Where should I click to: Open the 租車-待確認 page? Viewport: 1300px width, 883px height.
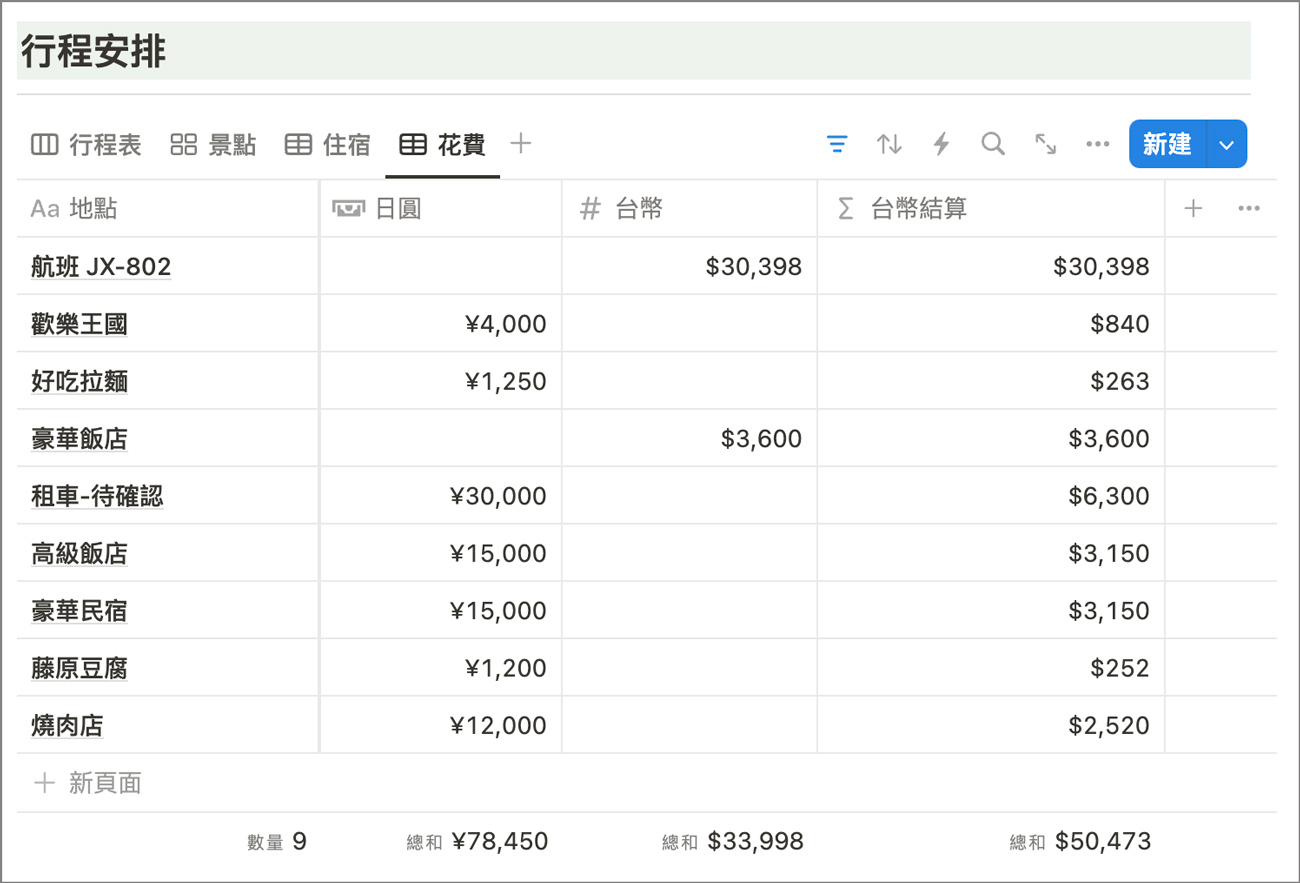[97, 496]
